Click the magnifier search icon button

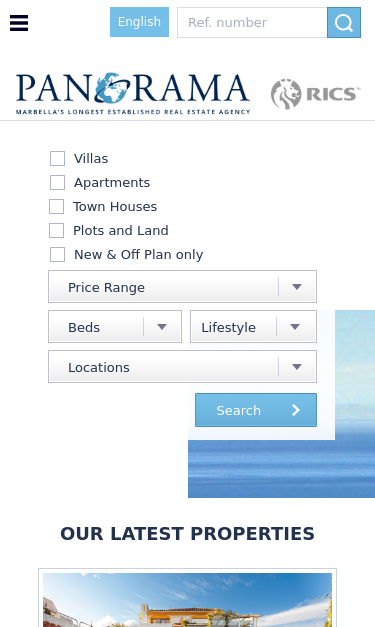344,22
